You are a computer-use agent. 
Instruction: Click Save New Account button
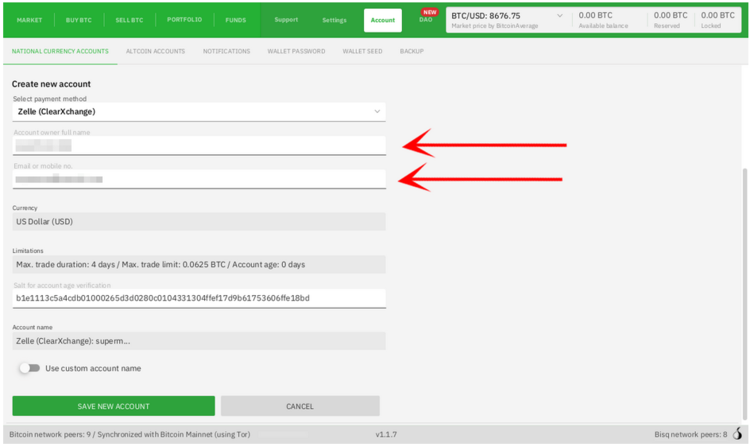(x=113, y=406)
